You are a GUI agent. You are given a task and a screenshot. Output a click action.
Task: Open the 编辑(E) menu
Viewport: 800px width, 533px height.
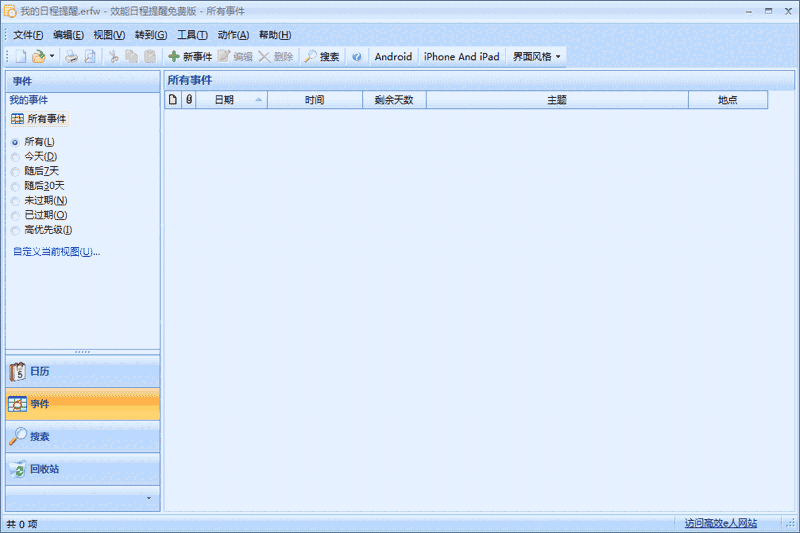tap(68, 35)
